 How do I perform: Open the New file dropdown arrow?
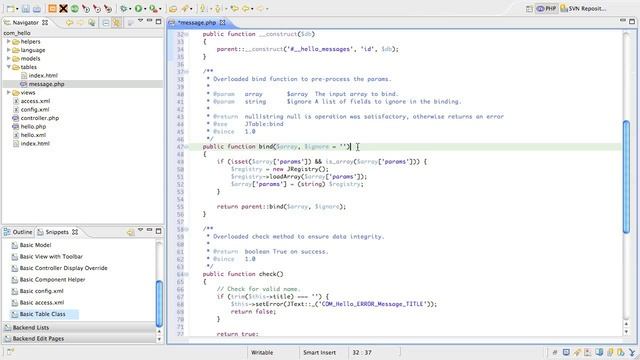17,9
